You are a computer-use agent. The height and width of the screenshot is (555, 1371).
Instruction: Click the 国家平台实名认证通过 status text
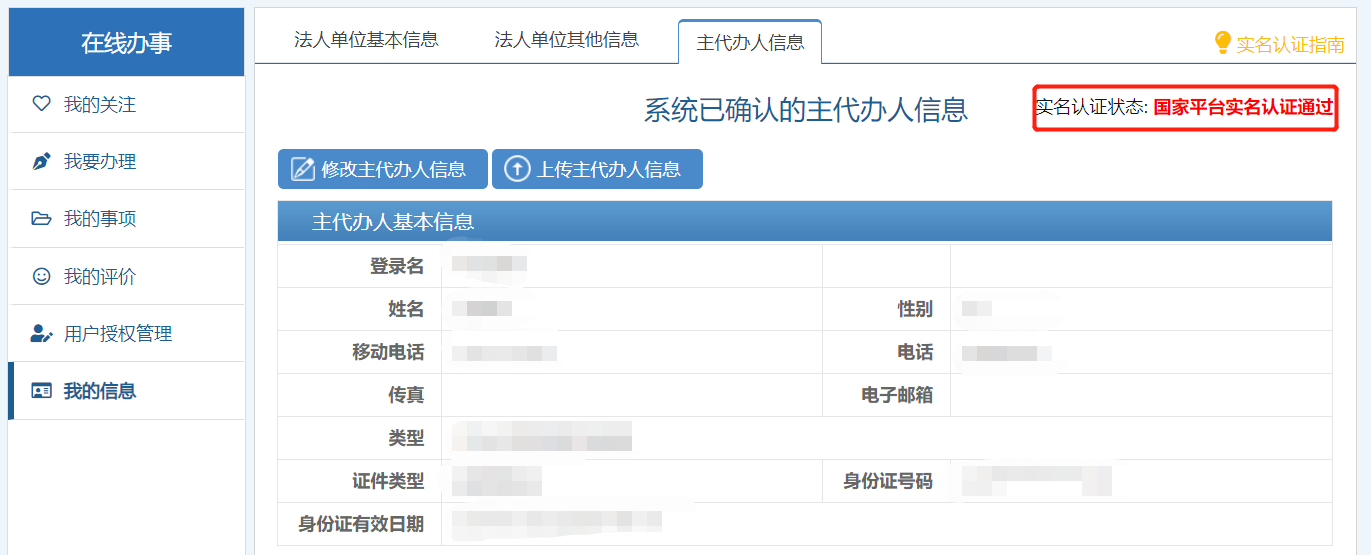pos(1243,108)
